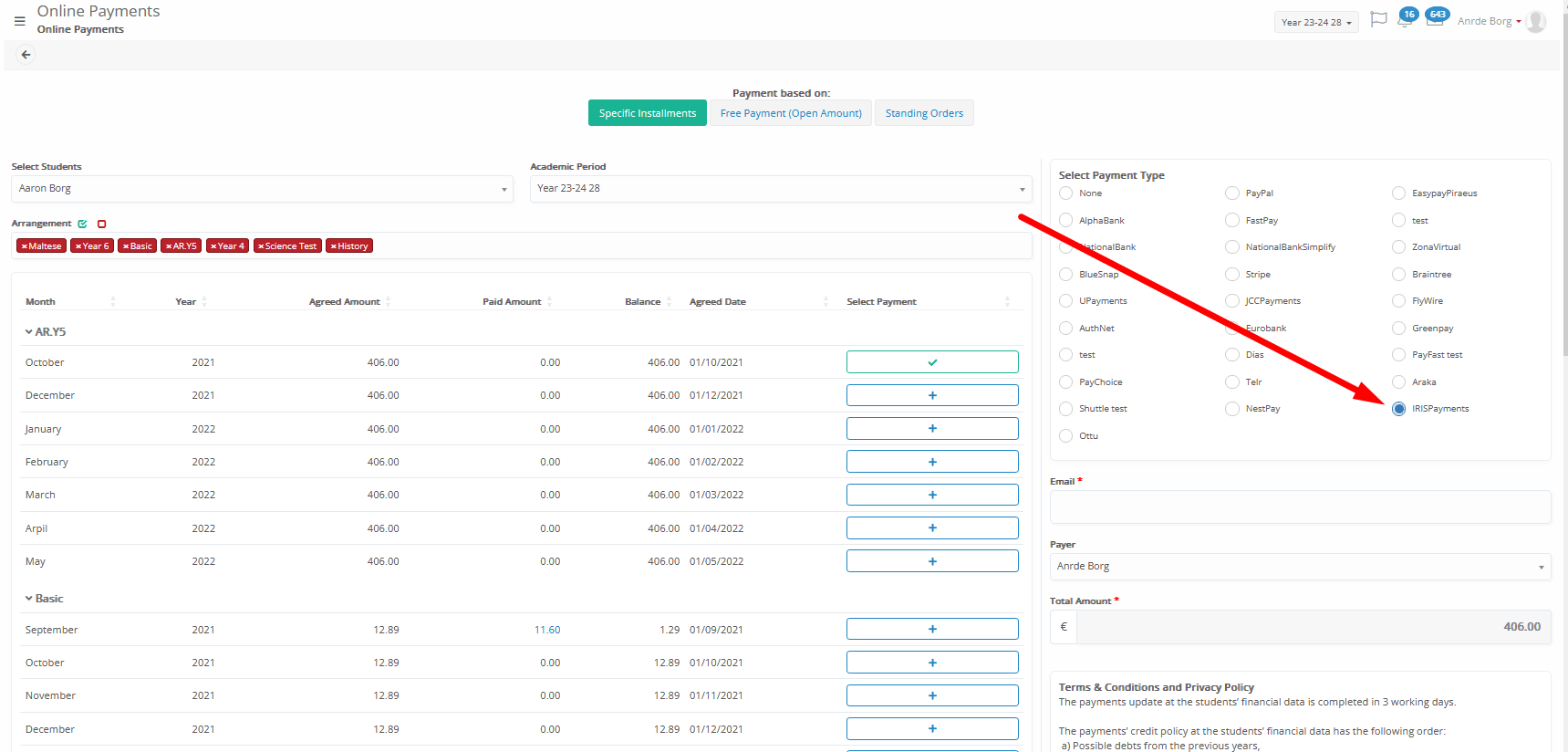
Task: Switch to Free Payment (Open Amount) tab
Action: click(x=791, y=113)
